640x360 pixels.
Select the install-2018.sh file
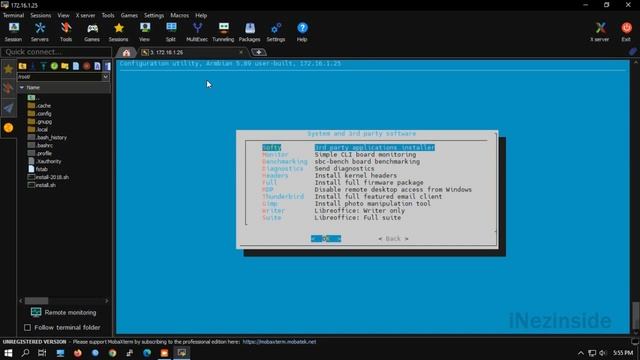pos(48,177)
